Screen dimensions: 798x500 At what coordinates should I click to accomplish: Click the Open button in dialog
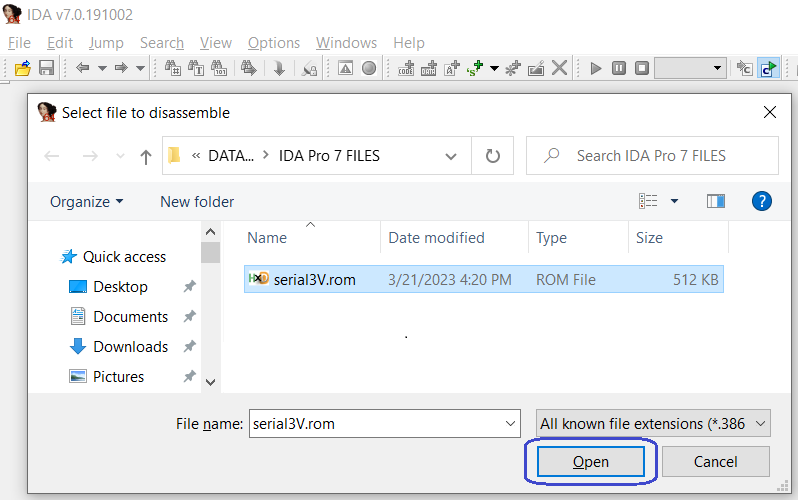(590, 461)
